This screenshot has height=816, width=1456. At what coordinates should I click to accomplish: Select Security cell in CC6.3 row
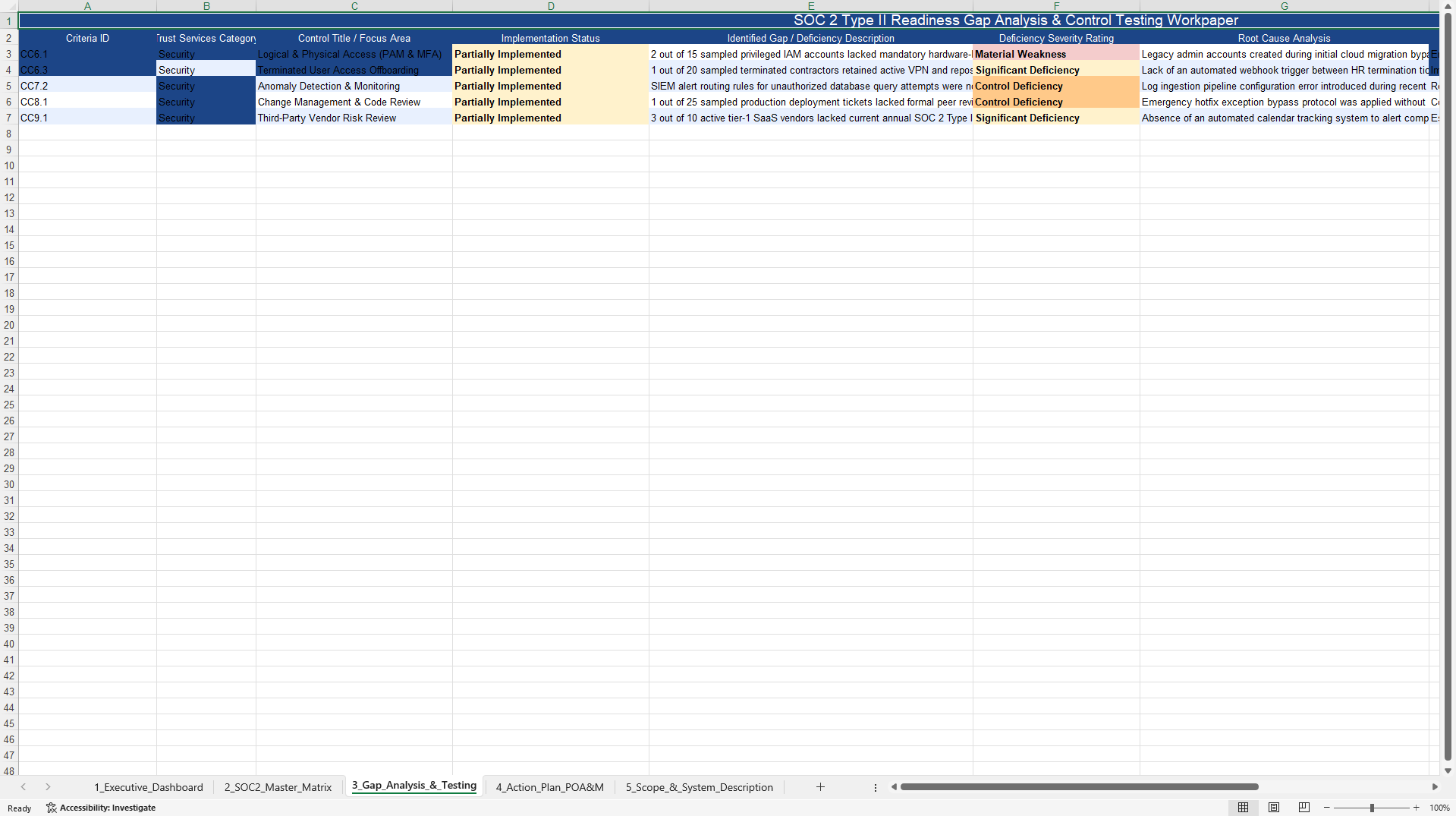206,71
